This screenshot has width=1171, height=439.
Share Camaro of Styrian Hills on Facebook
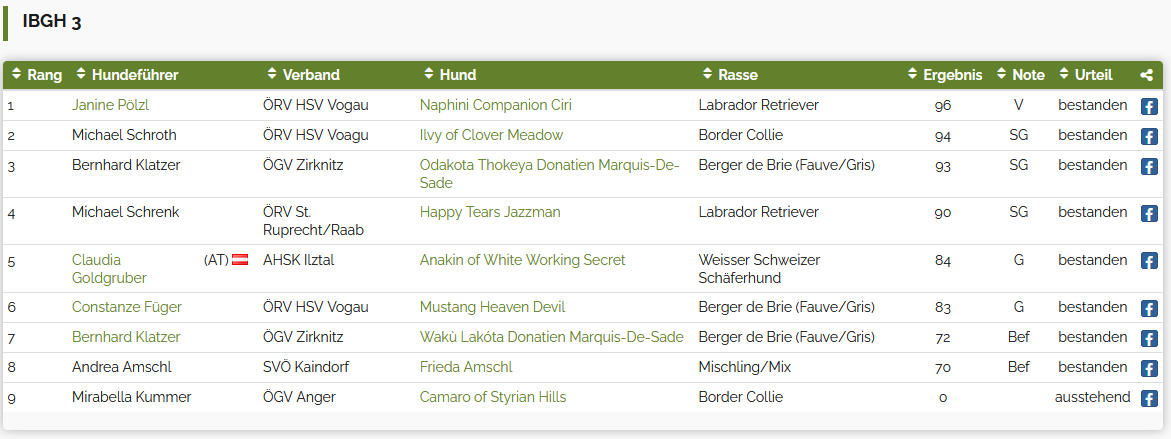pyautogui.click(x=1149, y=399)
